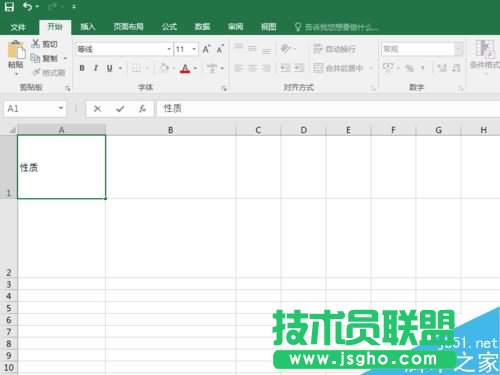
Task: Select the column B header
Action: (x=170, y=130)
